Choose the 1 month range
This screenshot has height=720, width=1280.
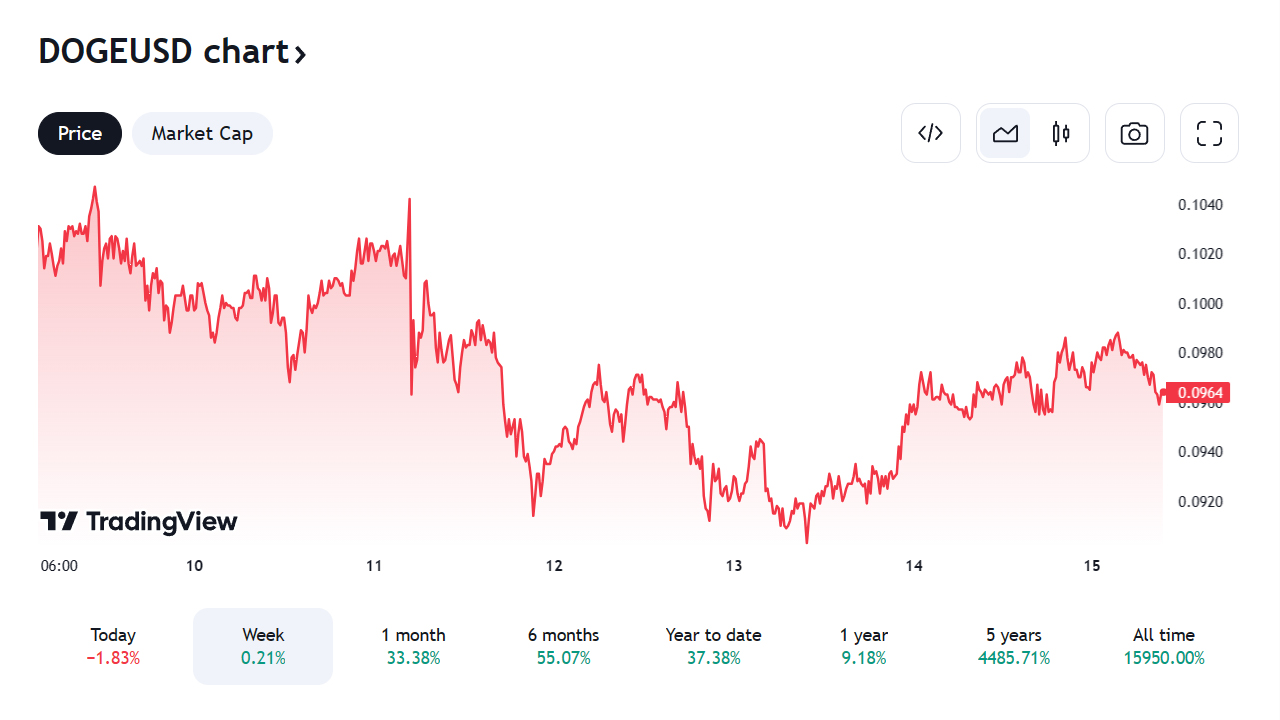[x=413, y=646]
